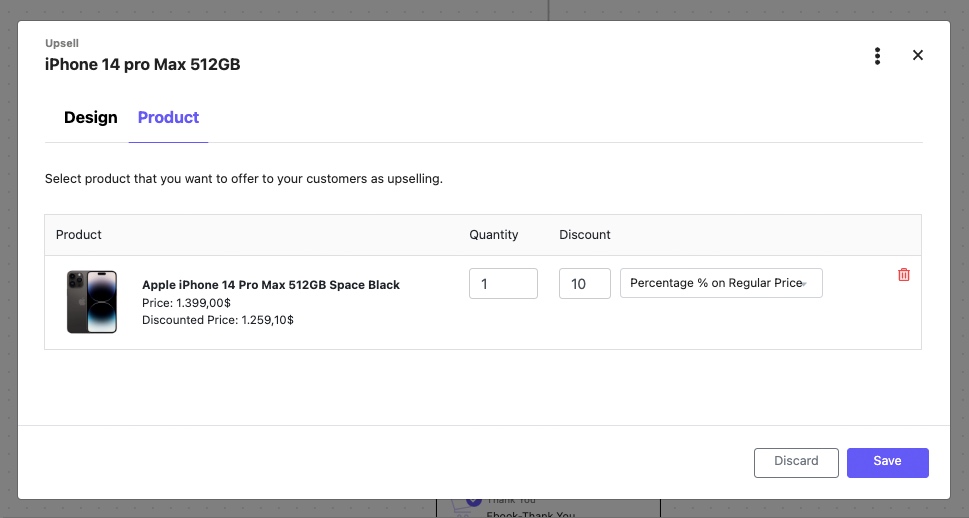Click the Discounted Price: 1.259,10$ text

(x=218, y=320)
